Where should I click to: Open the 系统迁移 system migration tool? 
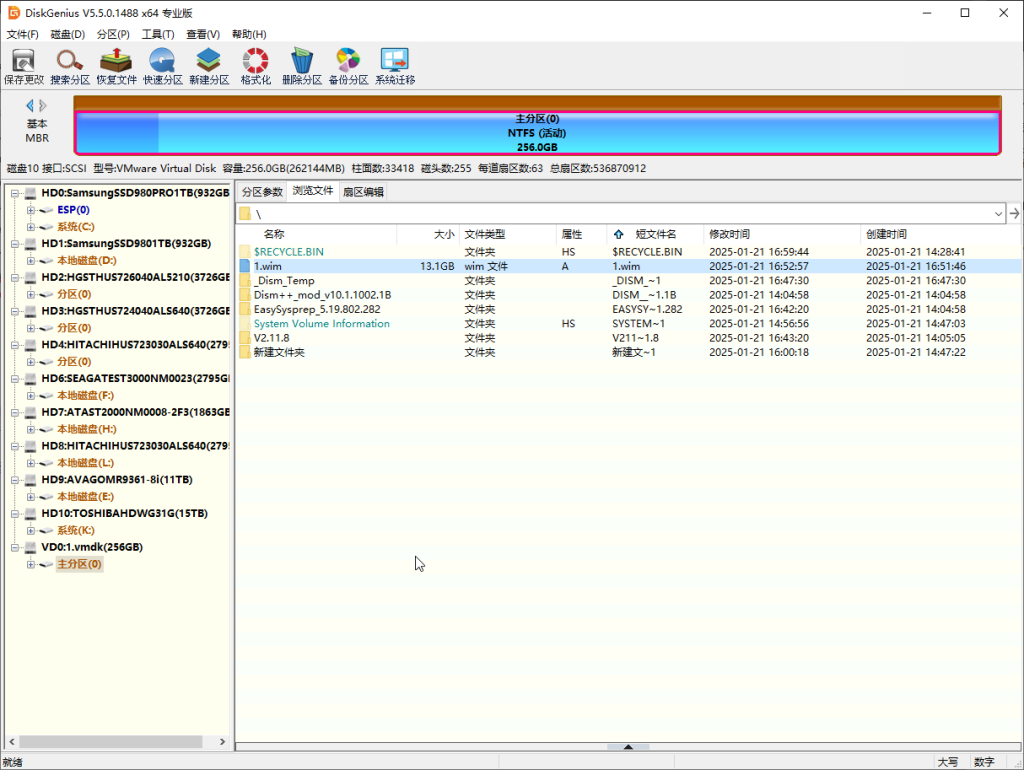pos(394,66)
